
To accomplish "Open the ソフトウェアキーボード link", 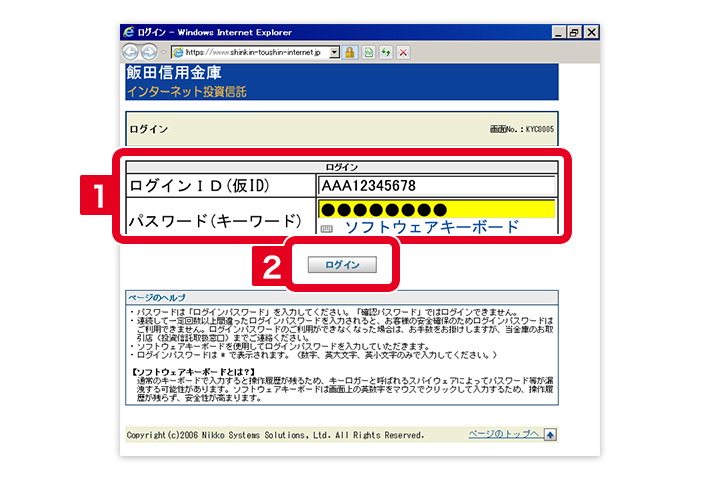I will coord(432,227).
